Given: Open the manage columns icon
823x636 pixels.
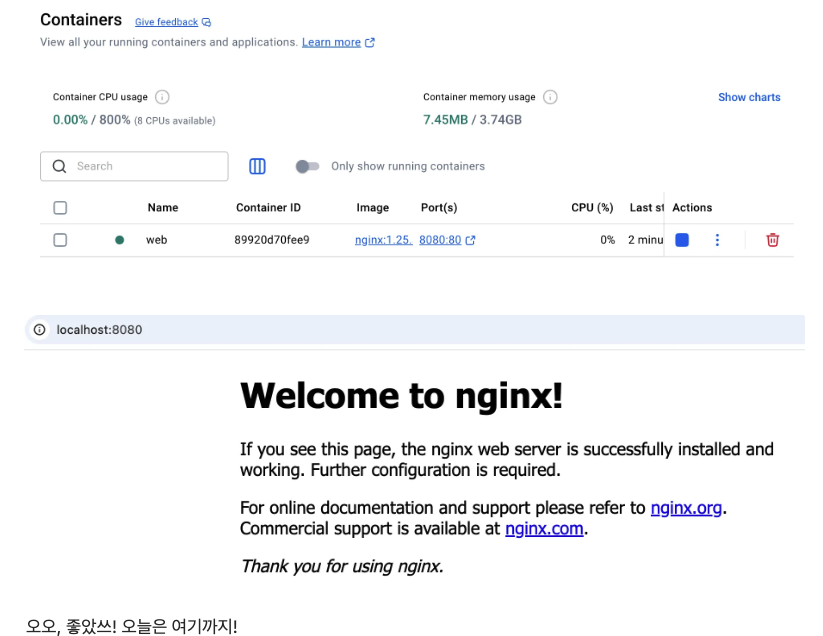Looking at the screenshot, I should 257,166.
